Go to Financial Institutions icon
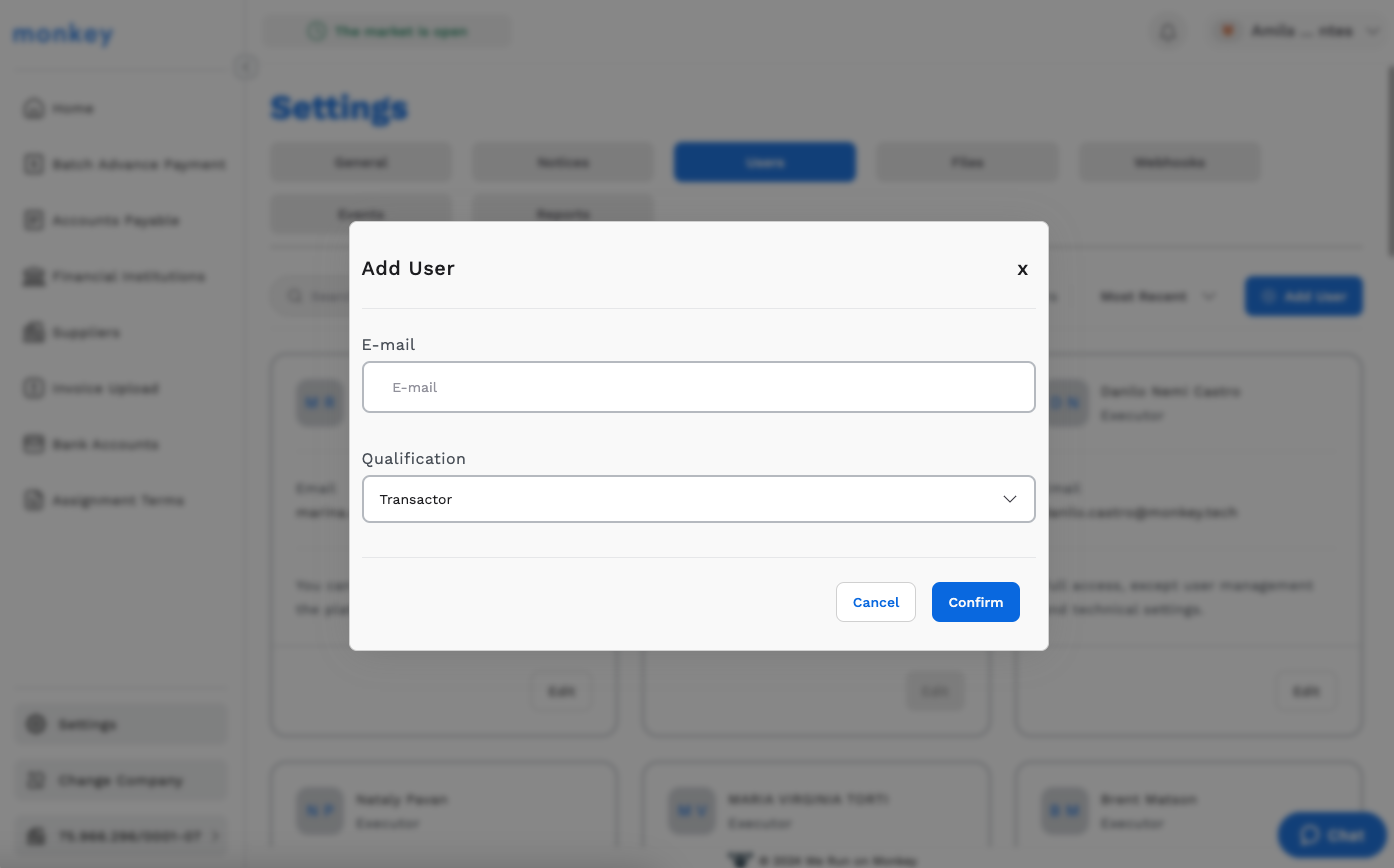This screenshot has width=1394, height=868. click(34, 276)
